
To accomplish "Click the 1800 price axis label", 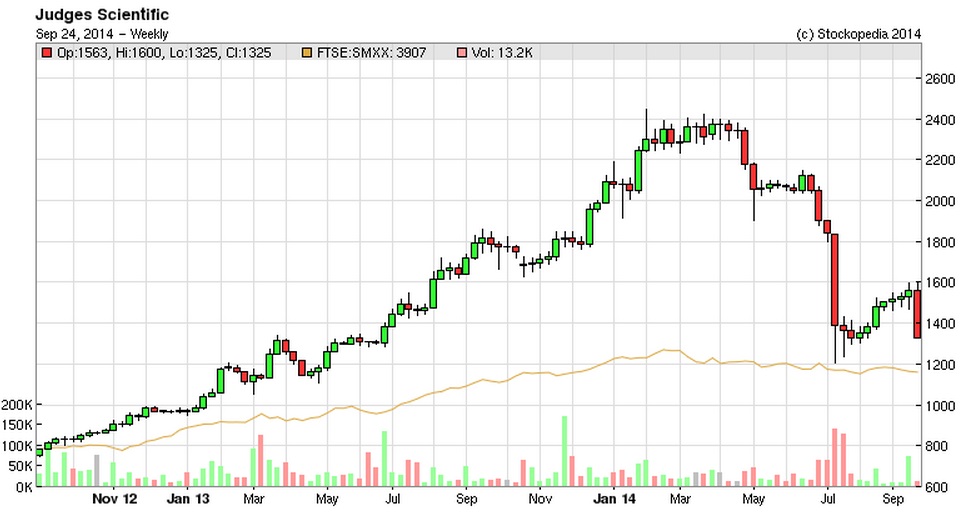I will [x=940, y=242].
